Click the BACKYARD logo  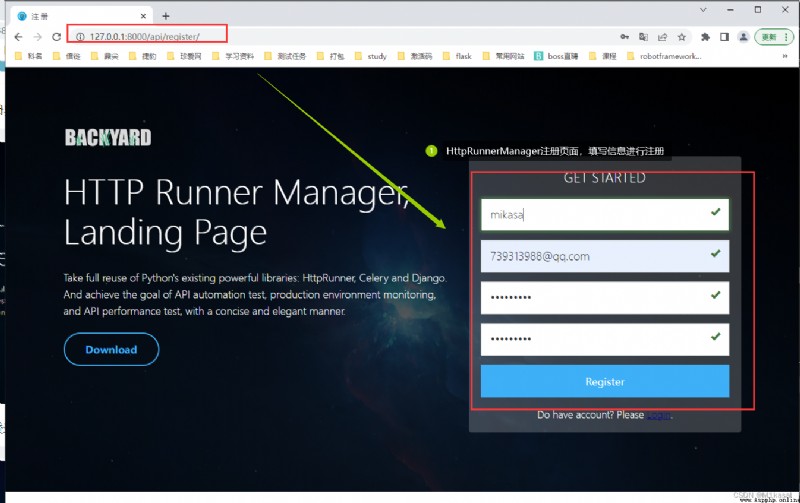coord(108,137)
